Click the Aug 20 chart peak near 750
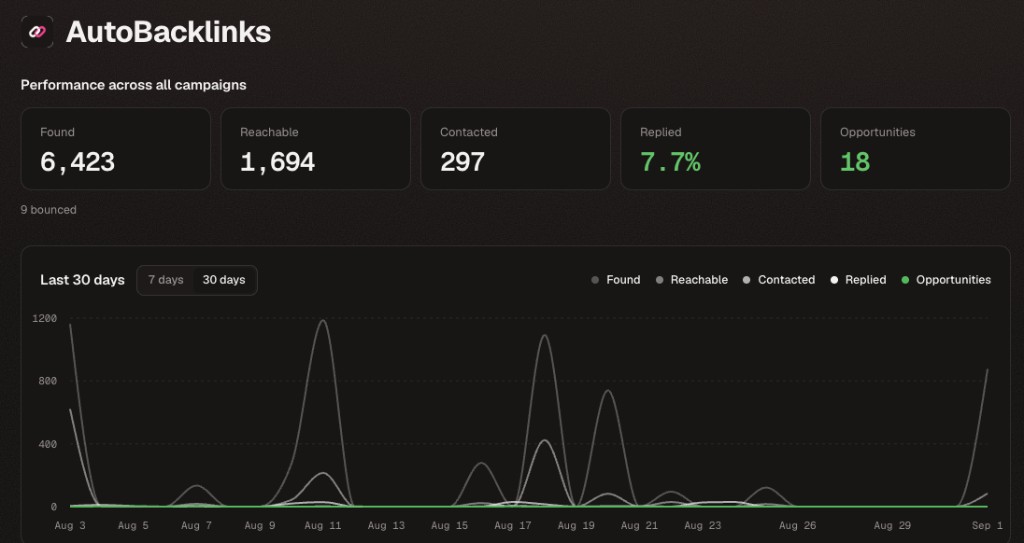1024x543 pixels. pyautogui.click(x=607, y=391)
